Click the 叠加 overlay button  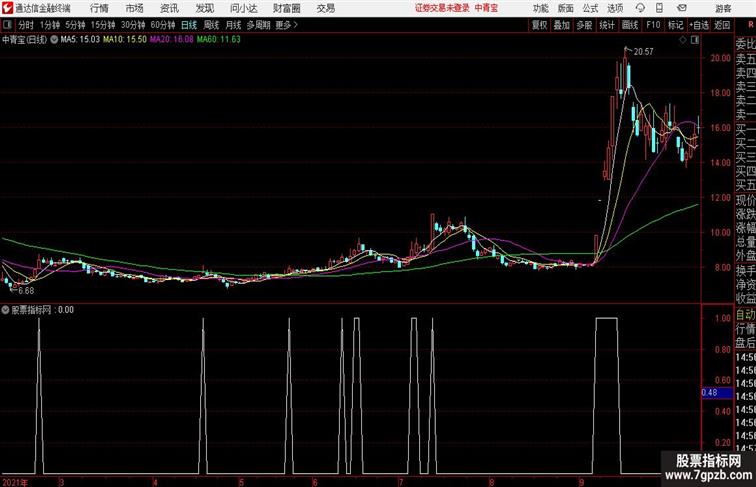click(x=562, y=25)
